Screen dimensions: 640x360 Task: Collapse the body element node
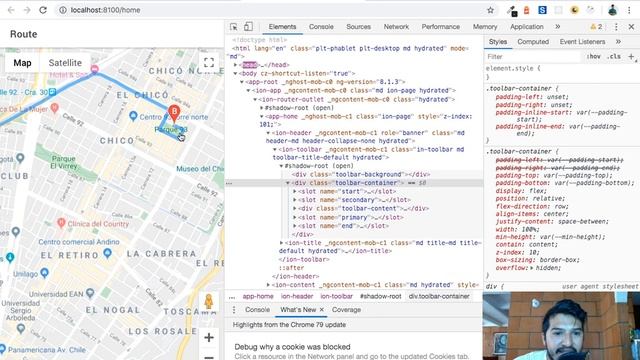pyautogui.click(x=236, y=73)
